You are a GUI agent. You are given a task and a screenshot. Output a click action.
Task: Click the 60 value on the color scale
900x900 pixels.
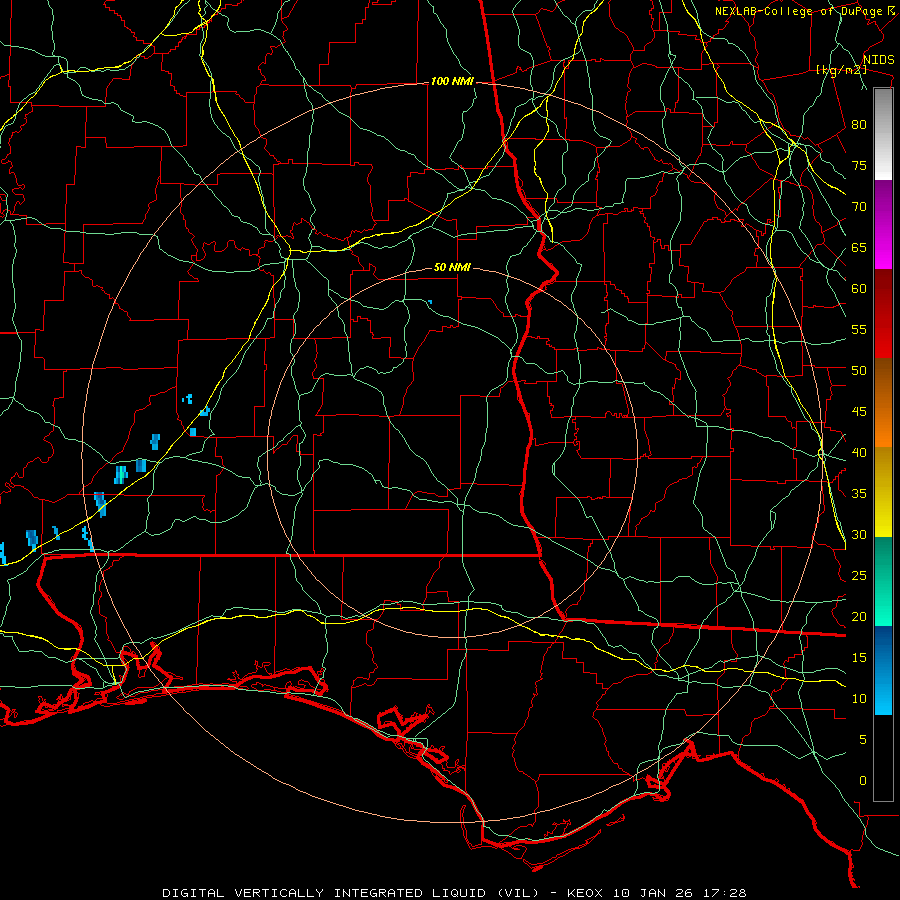click(x=859, y=289)
